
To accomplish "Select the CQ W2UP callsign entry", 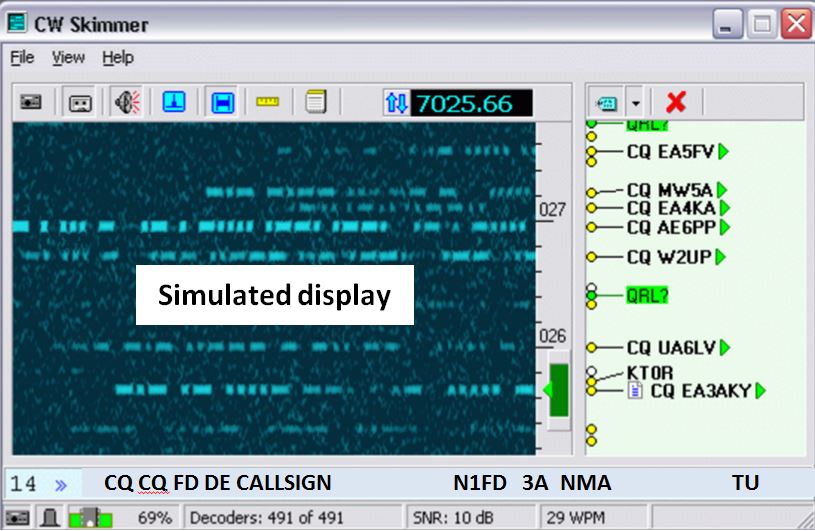I will click(669, 257).
